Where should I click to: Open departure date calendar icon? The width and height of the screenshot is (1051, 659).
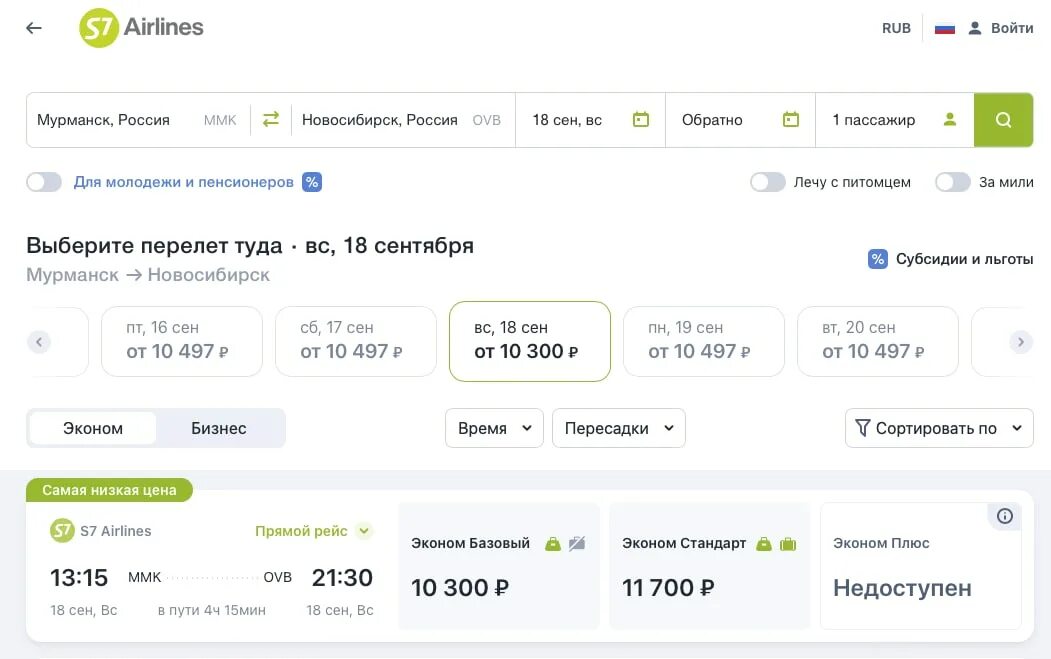pos(641,119)
